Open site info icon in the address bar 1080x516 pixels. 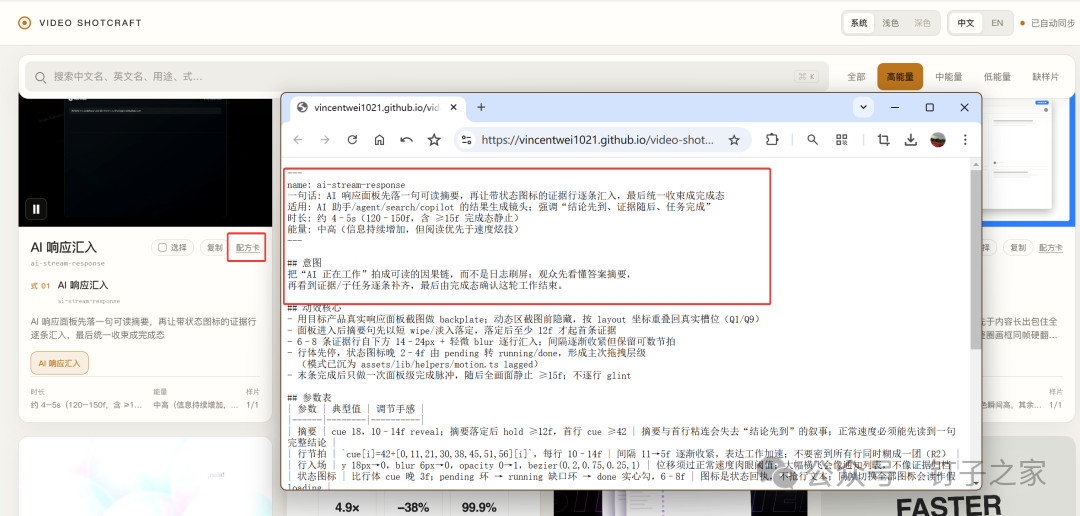(x=467, y=140)
